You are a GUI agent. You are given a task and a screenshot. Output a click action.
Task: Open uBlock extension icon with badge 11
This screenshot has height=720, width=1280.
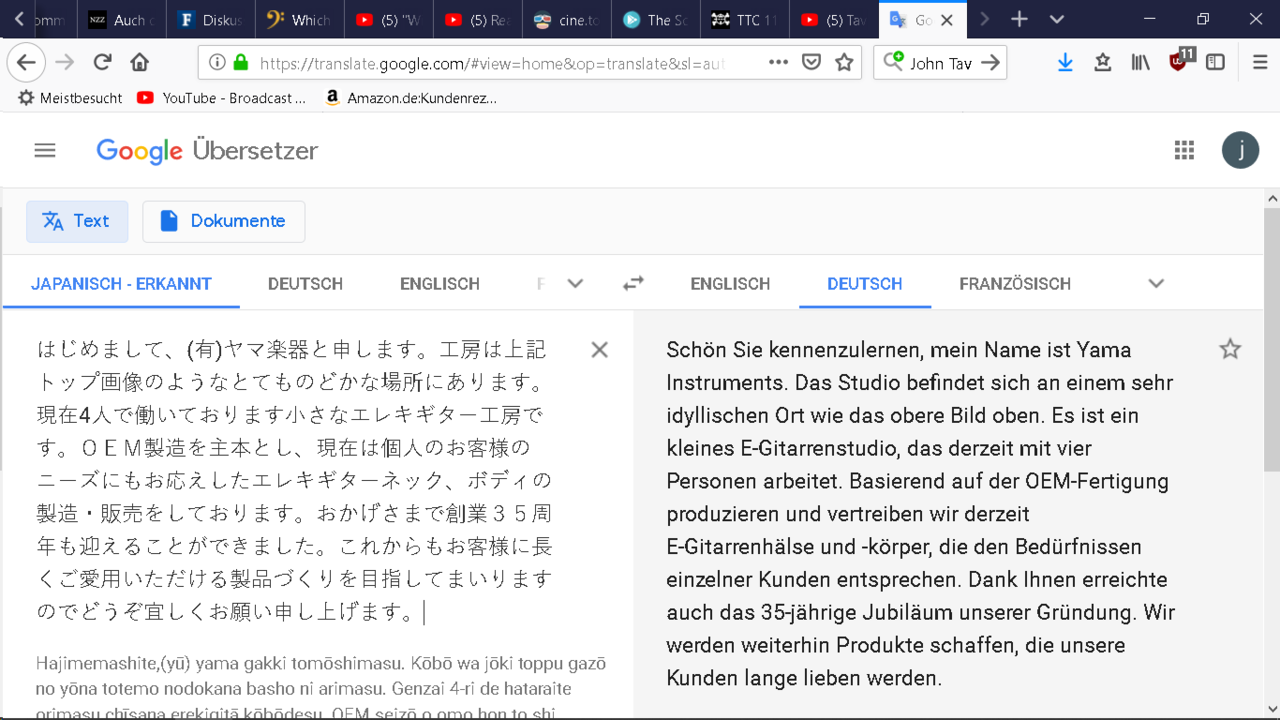point(1180,60)
